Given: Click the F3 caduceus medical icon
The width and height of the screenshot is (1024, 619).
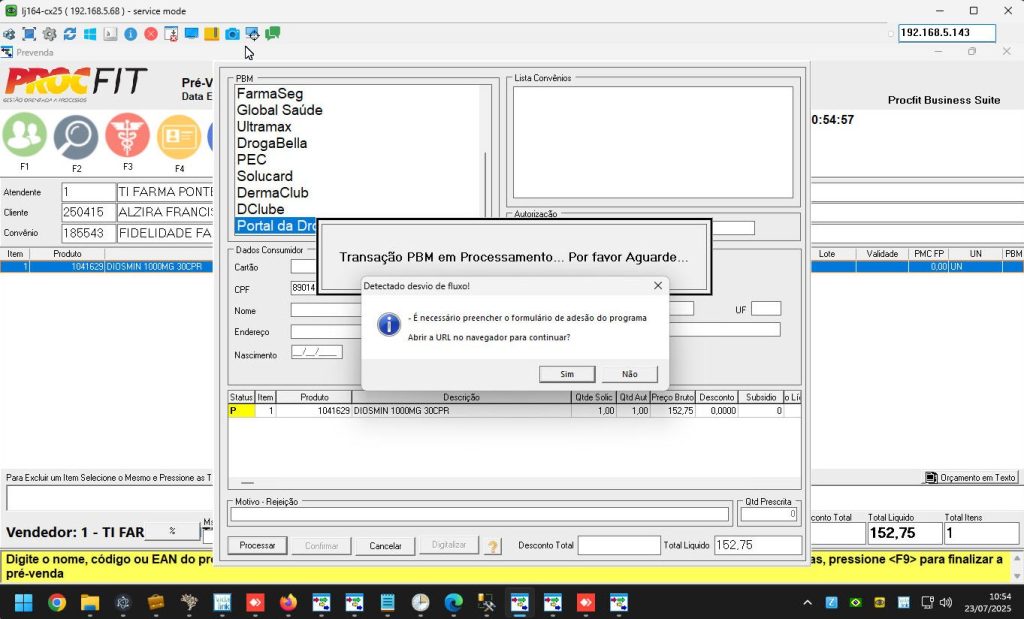Looking at the screenshot, I should coord(128,136).
